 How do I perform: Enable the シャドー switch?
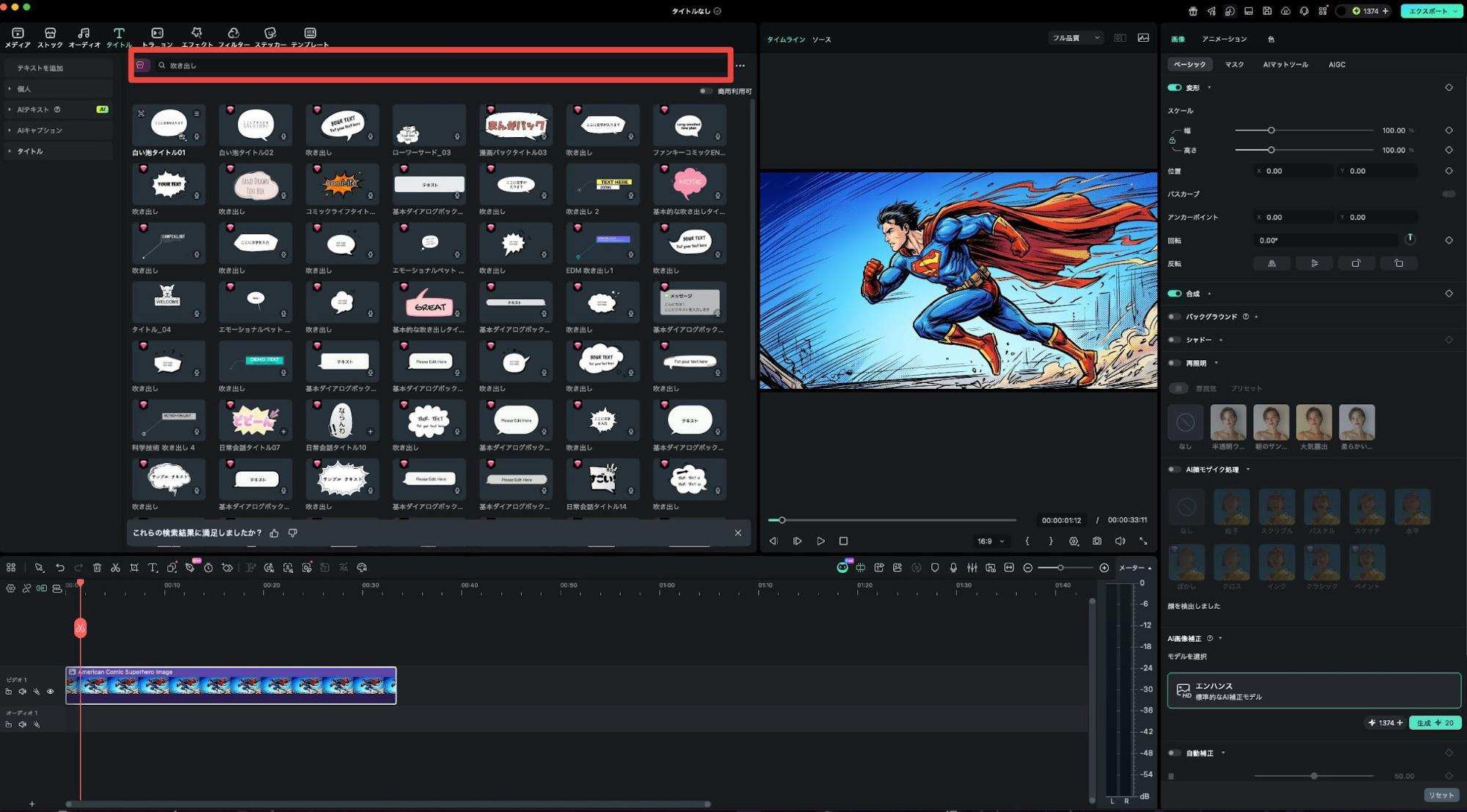(1174, 340)
